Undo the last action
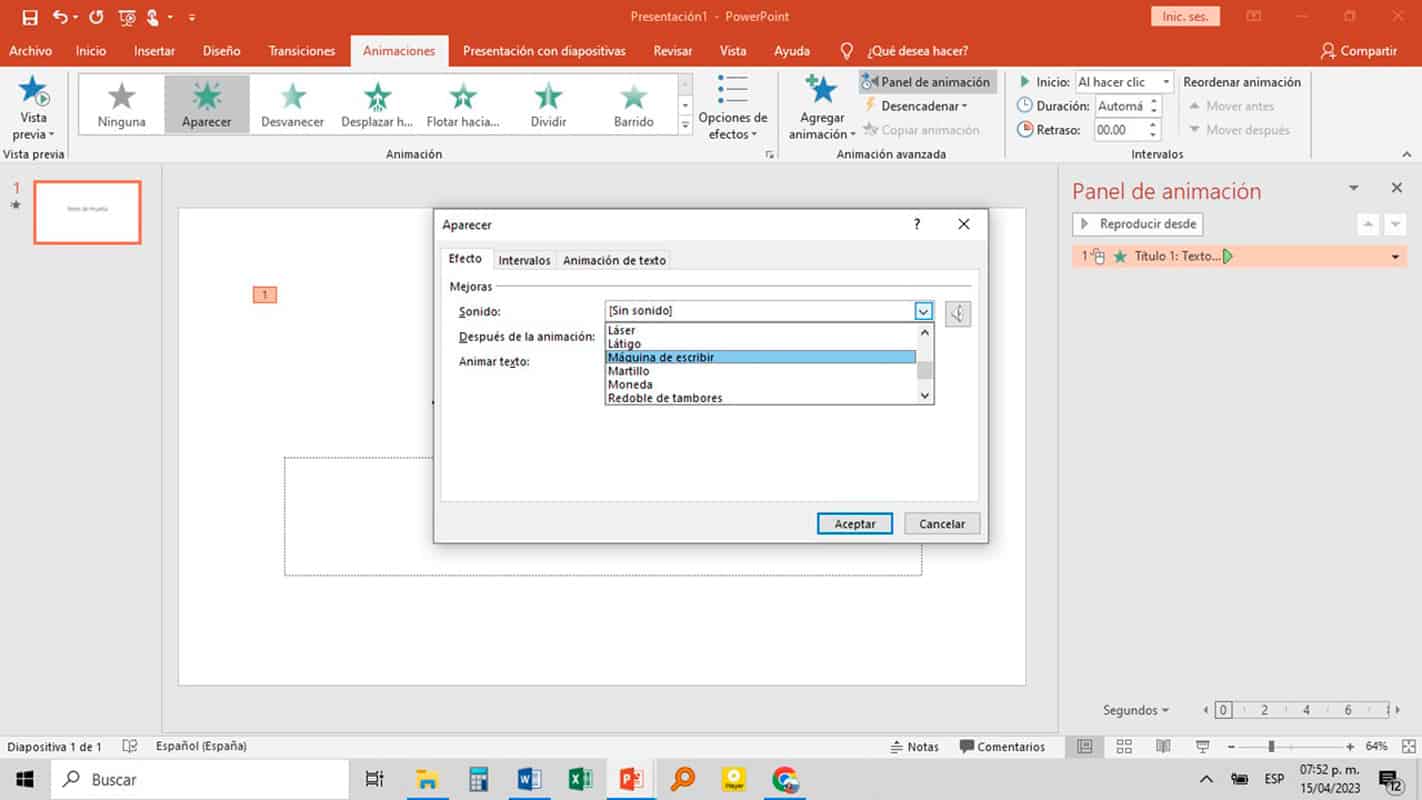 (x=60, y=17)
